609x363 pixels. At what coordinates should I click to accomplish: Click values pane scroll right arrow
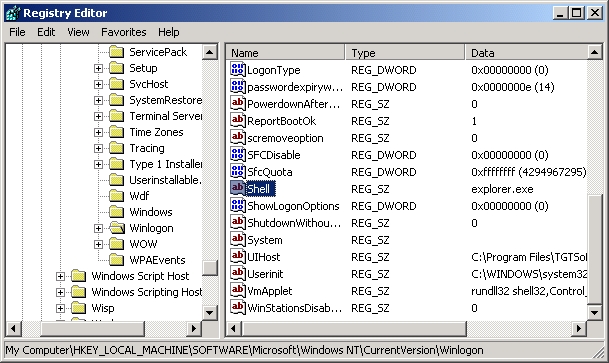pos(579,328)
